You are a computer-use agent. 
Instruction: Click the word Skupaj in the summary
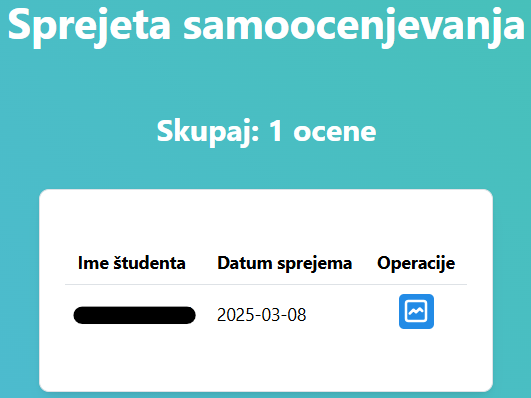click(x=208, y=132)
